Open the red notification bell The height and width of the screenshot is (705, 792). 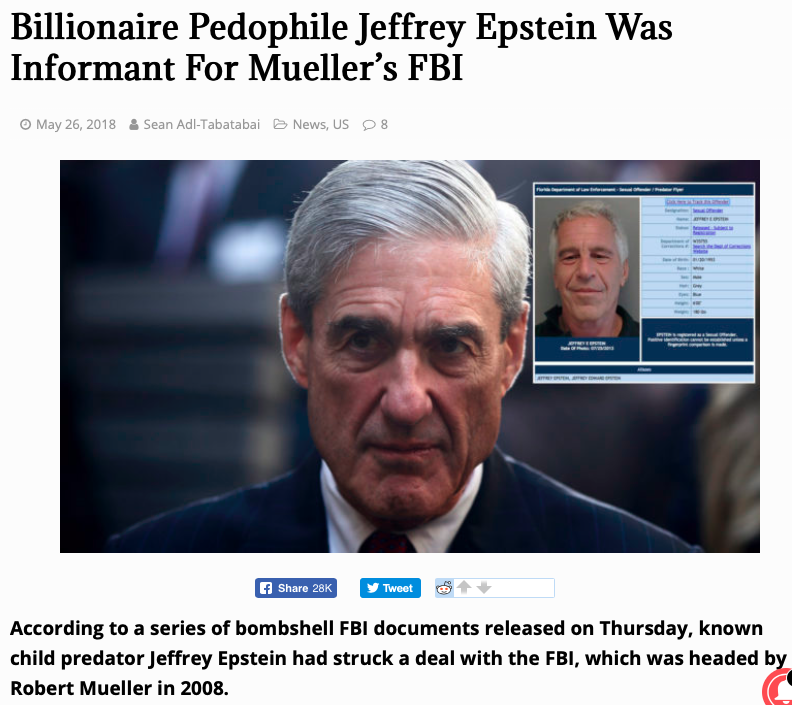click(x=778, y=688)
